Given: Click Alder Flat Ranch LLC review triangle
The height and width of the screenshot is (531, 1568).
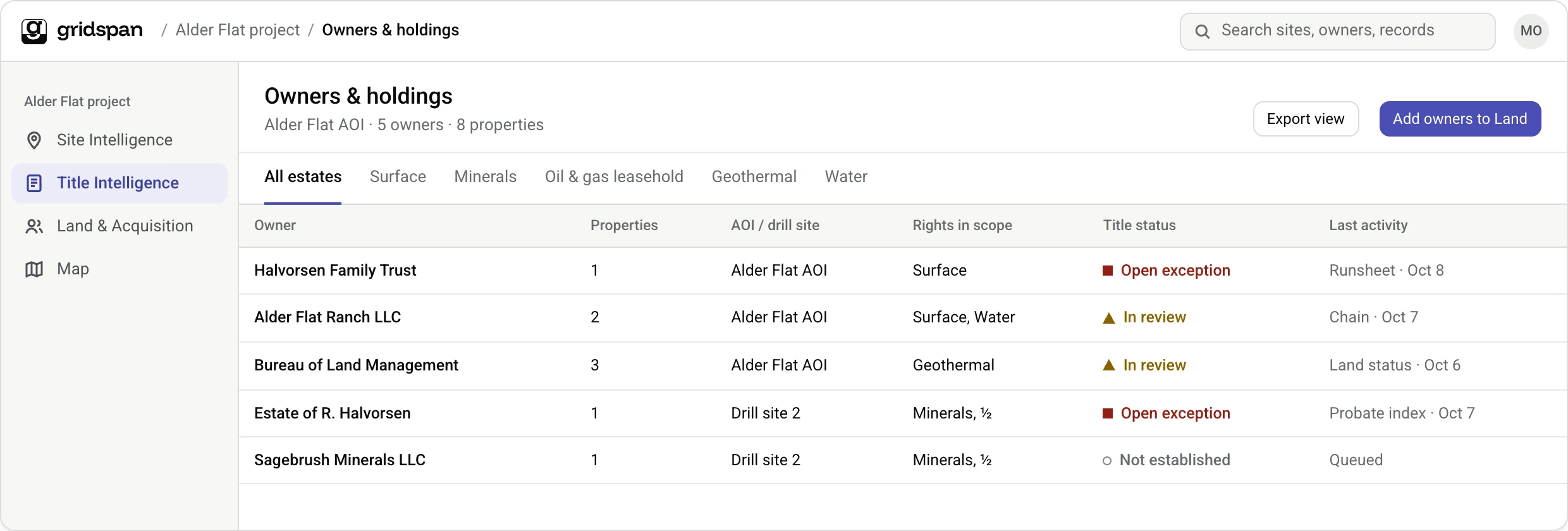Looking at the screenshot, I should (1109, 318).
